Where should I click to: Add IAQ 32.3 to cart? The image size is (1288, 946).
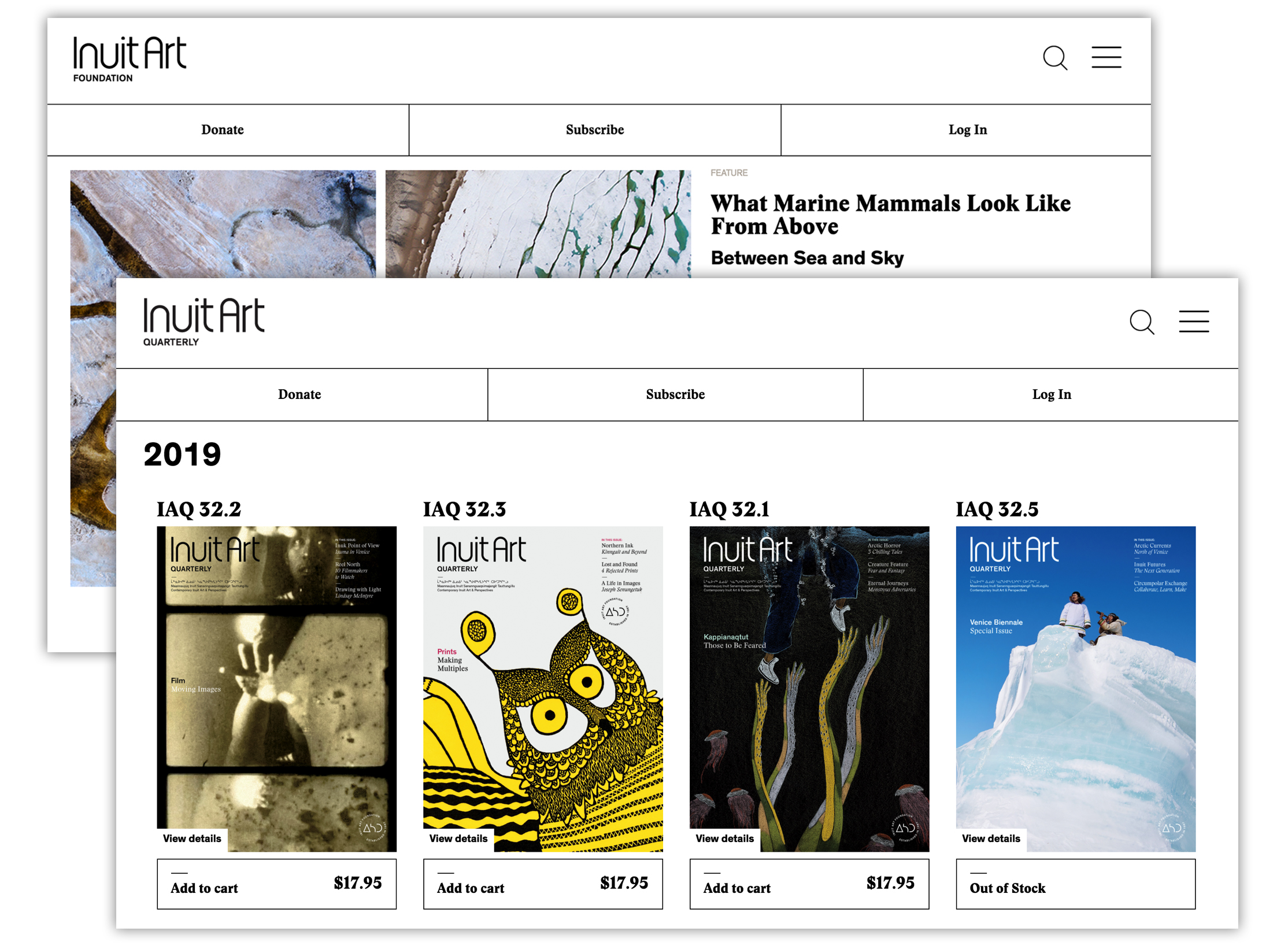pyautogui.click(x=543, y=884)
